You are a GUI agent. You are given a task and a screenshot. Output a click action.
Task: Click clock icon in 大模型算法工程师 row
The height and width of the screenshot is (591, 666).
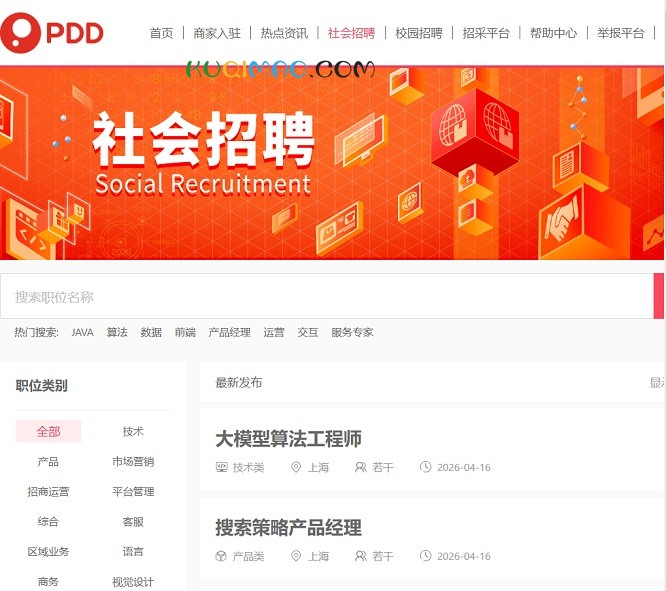[426, 467]
